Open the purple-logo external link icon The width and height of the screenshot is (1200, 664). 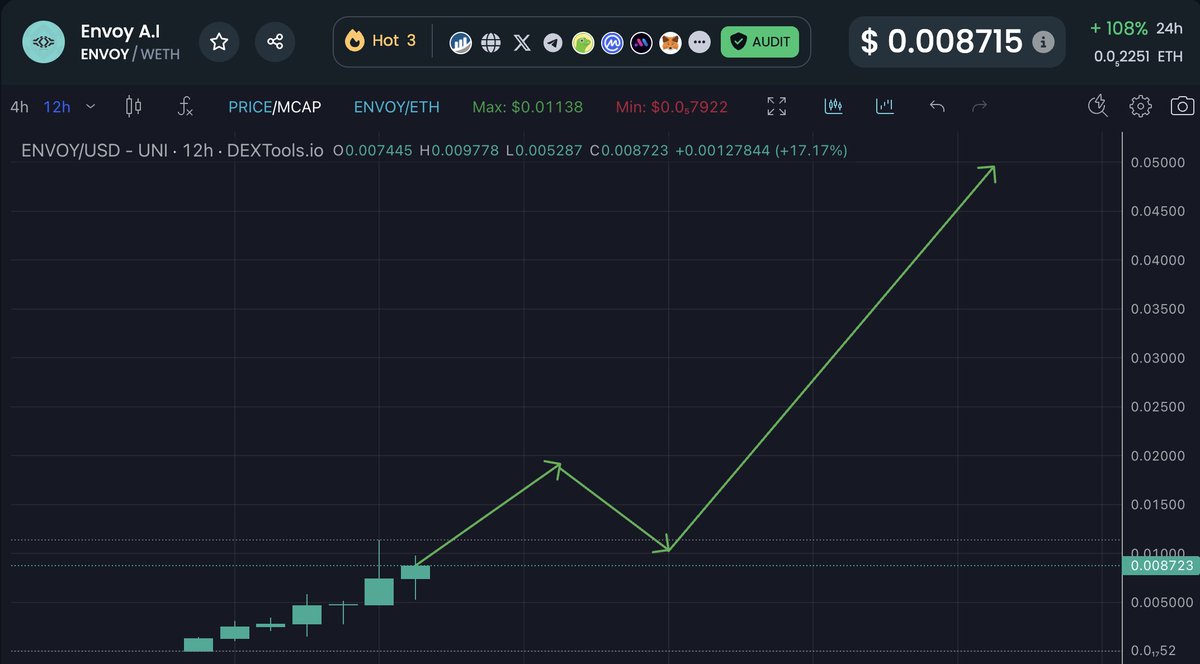pyautogui.click(x=641, y=43)
